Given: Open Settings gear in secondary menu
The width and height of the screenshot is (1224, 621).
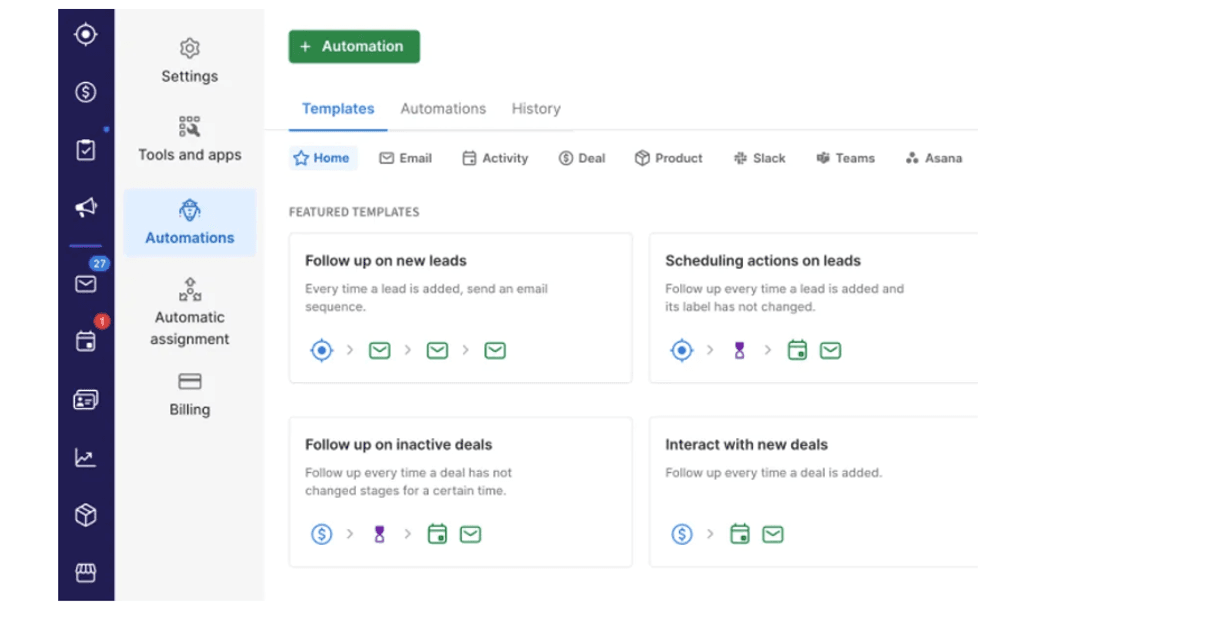Looking at the screenshot, I should tap(190, 60).
